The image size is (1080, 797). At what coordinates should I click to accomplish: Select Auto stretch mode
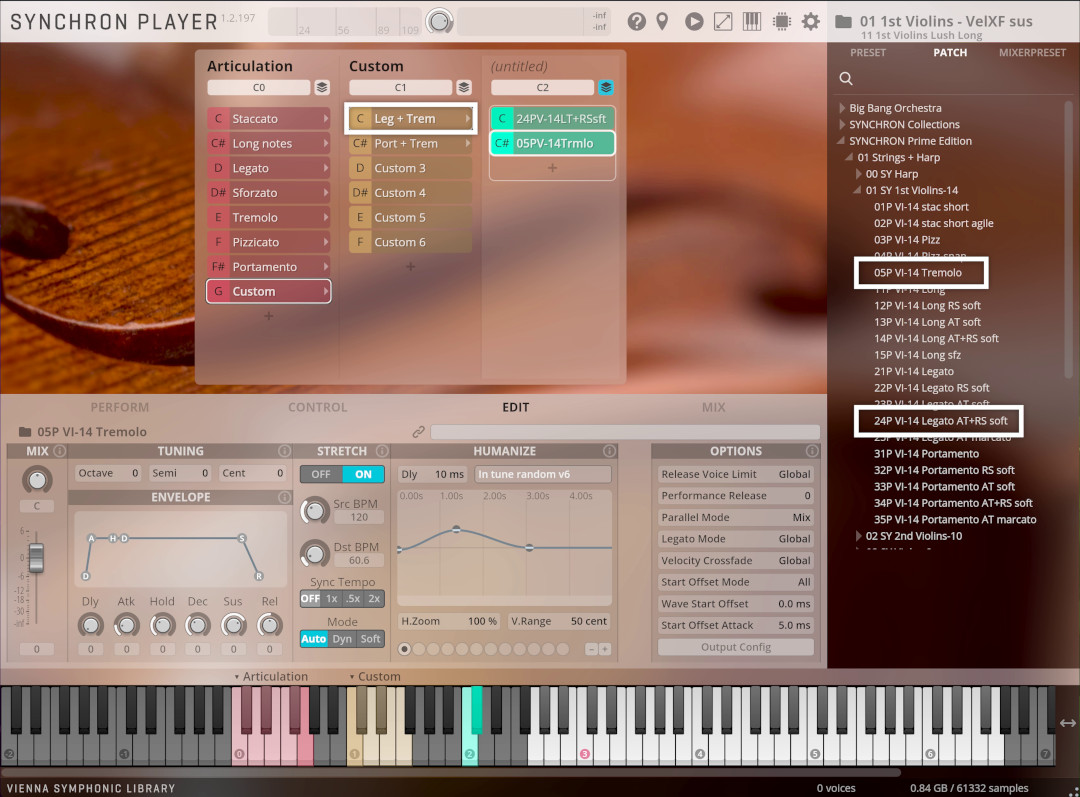[x=313, y=639]
